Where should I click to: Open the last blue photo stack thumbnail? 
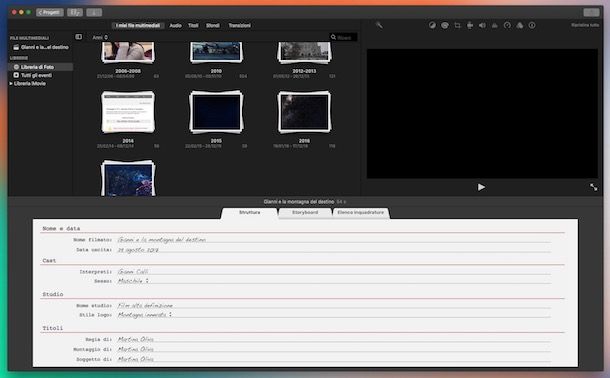click(128, 178)
